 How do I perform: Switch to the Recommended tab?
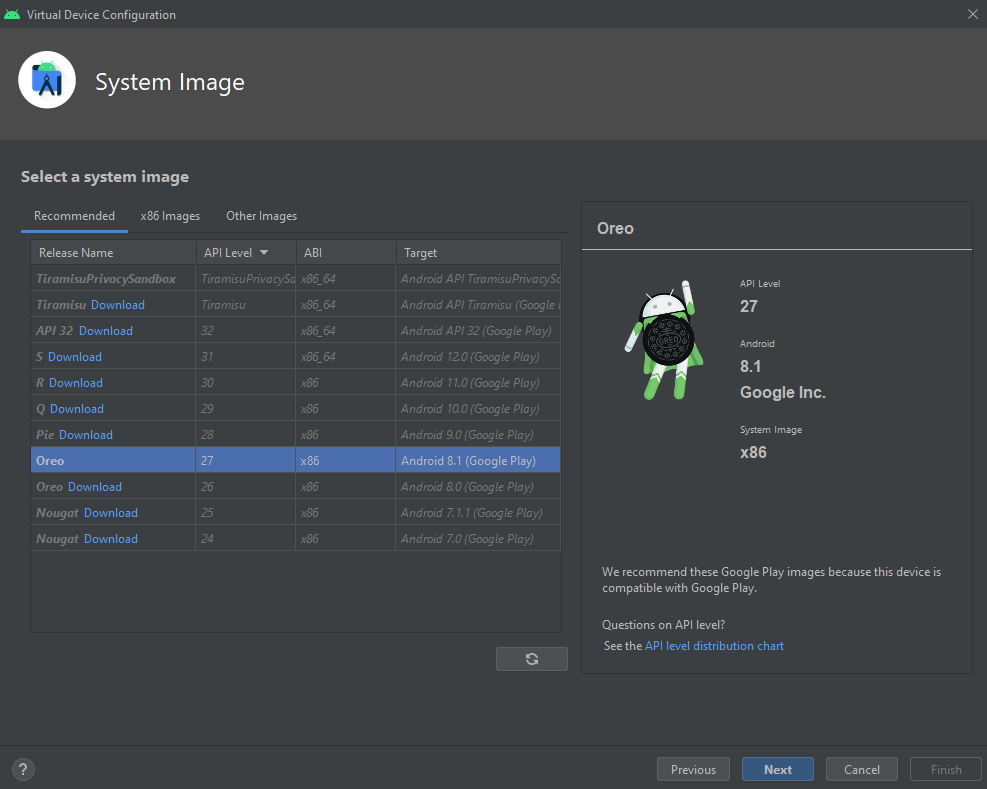coord(74,216)
